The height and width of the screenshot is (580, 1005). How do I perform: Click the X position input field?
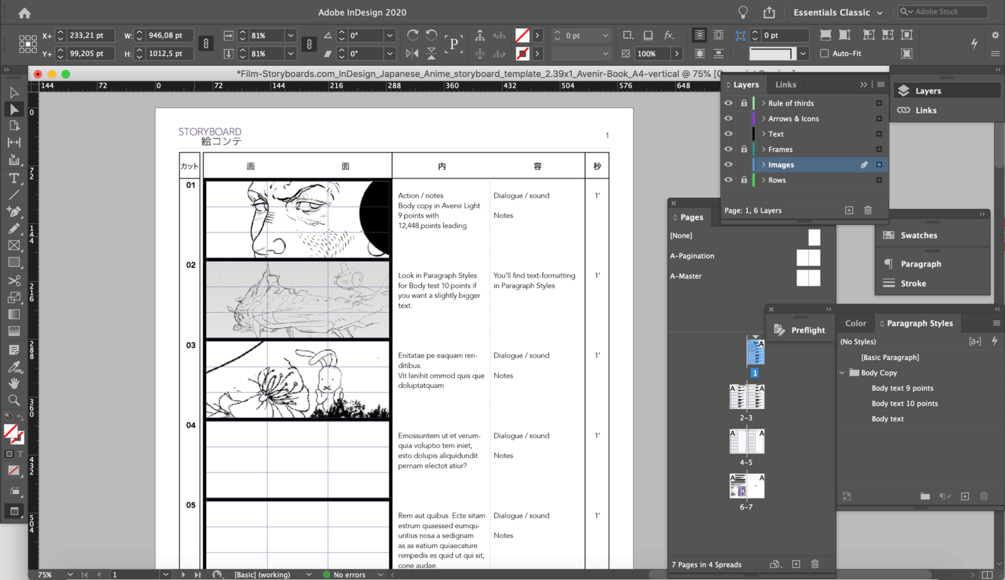pos(90,35)
